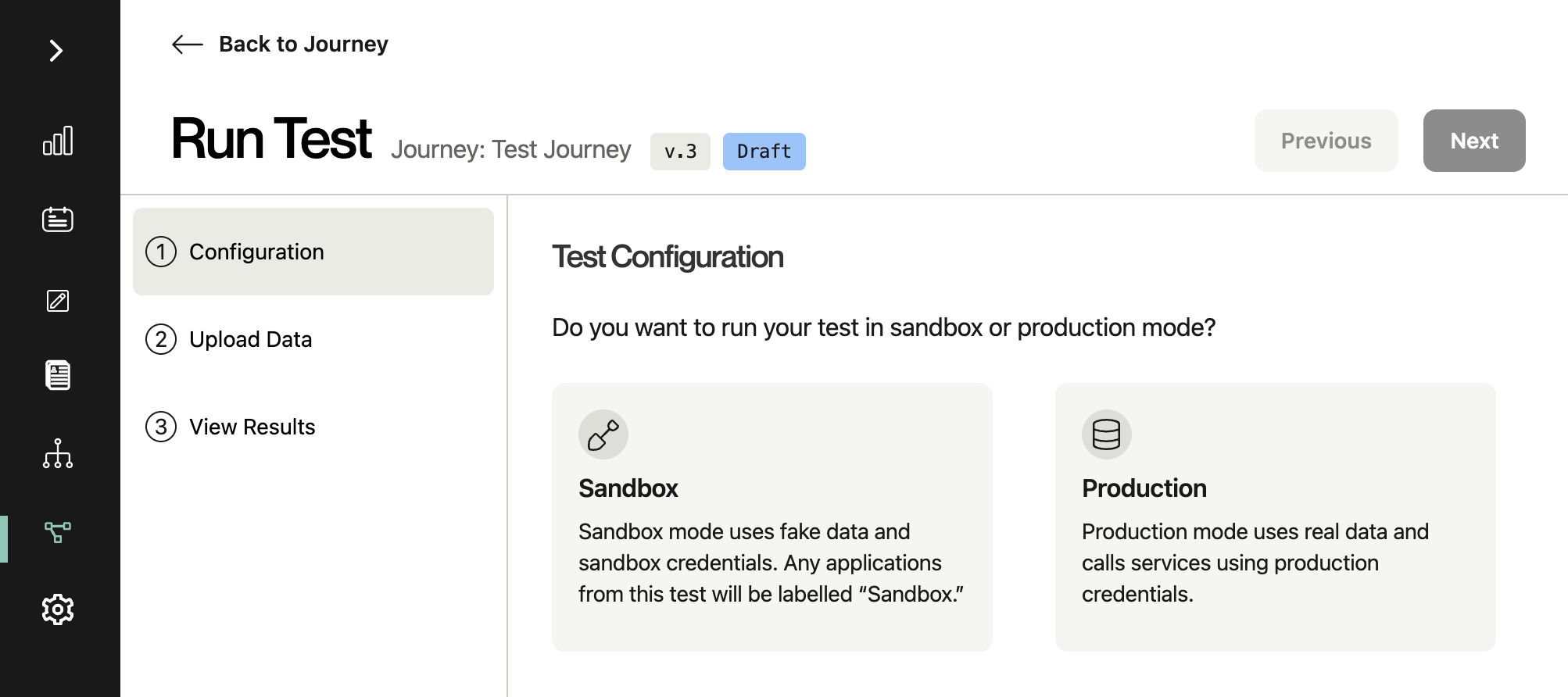Click the step 2 circle number

161,339
